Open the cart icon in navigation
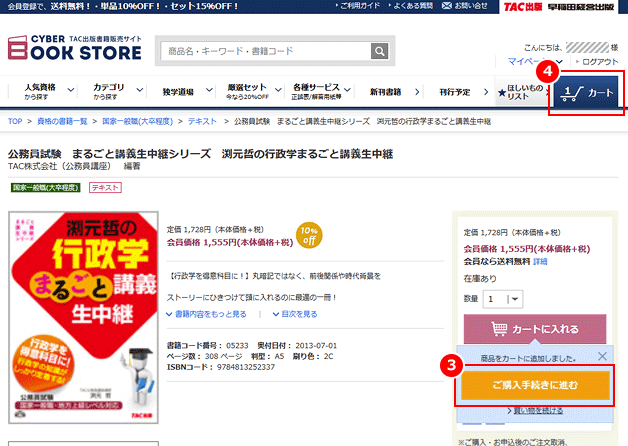The image size is (628, 446). click(570, 93)
